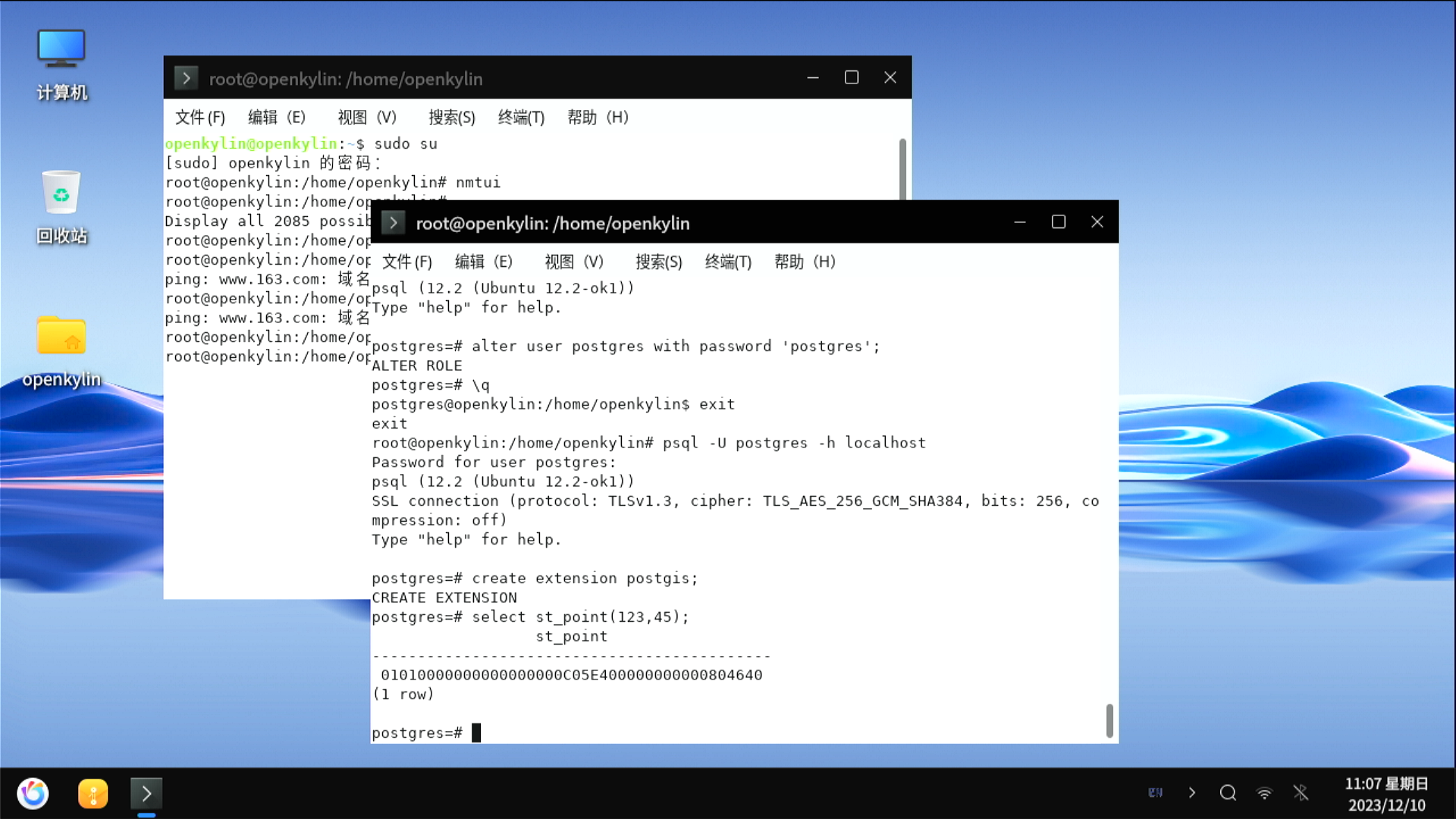The height and width of the screenshot is (819, 1456).
Task: Maximize the front terminal window
Action: (1059, 222)
